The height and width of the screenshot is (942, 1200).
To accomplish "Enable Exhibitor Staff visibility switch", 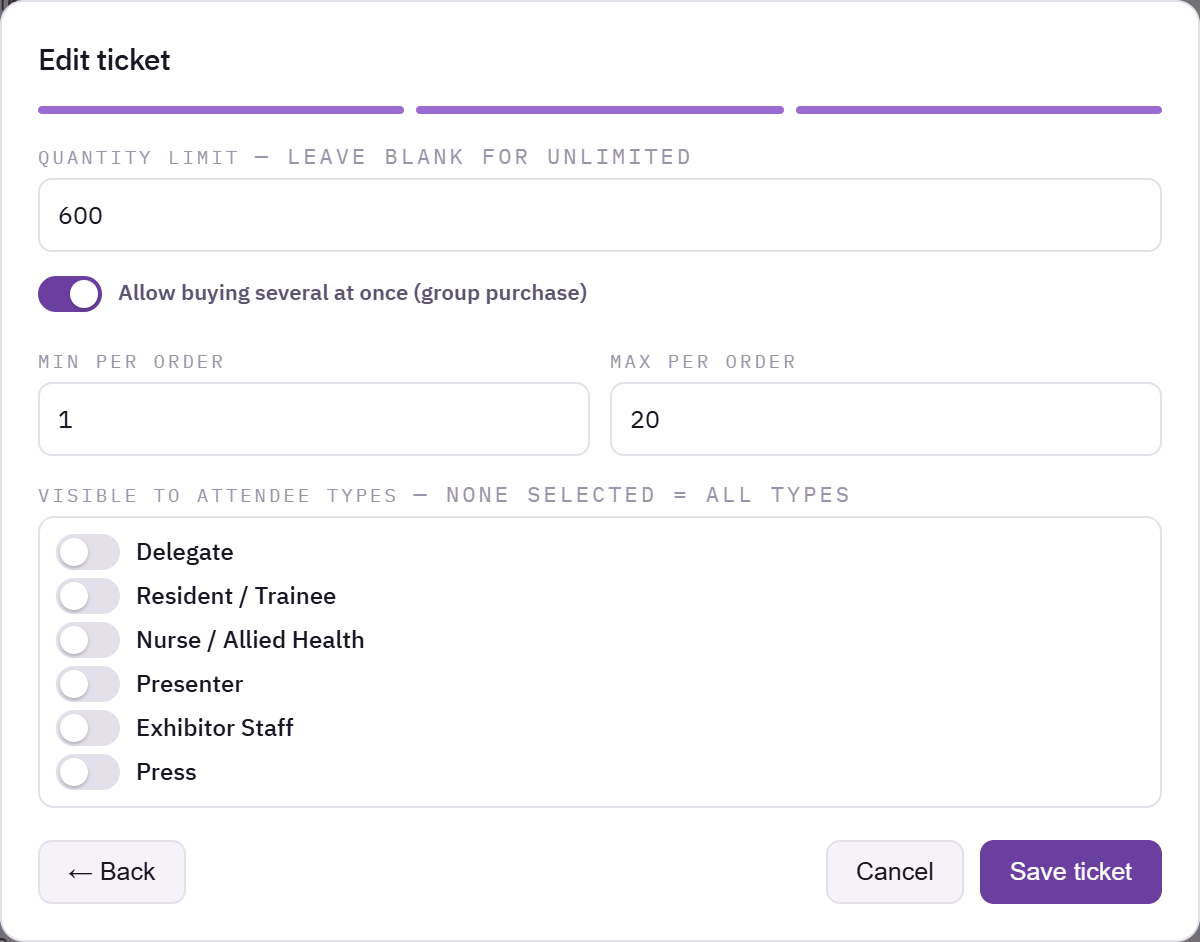I will [x=88, y=728].
